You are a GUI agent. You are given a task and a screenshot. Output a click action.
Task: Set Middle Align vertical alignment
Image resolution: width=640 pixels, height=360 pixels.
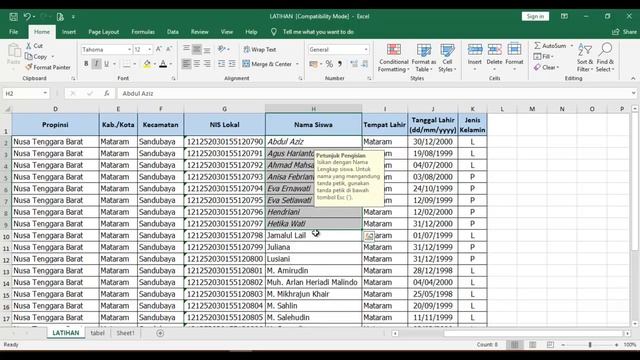click(197, 49)
